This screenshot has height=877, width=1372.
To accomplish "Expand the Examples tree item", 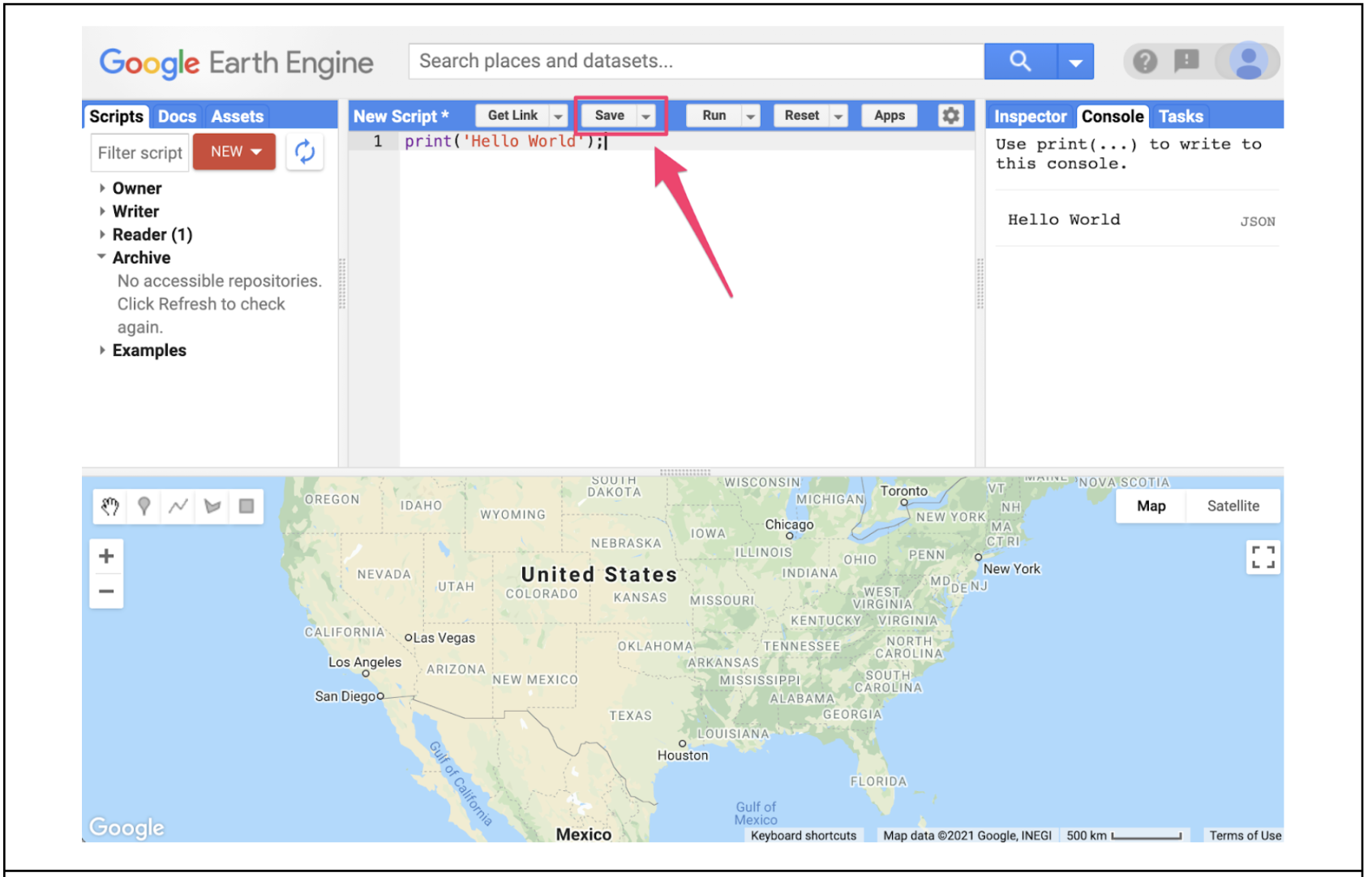I will (x=102, y=350).
